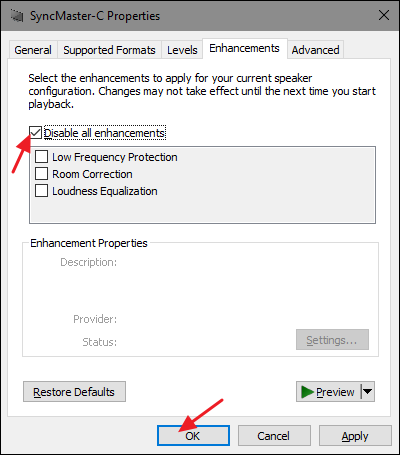Close the SyncMaster-C Properties dialog
The width and height of the screenshot is (400, 455).
coord(384,15)
